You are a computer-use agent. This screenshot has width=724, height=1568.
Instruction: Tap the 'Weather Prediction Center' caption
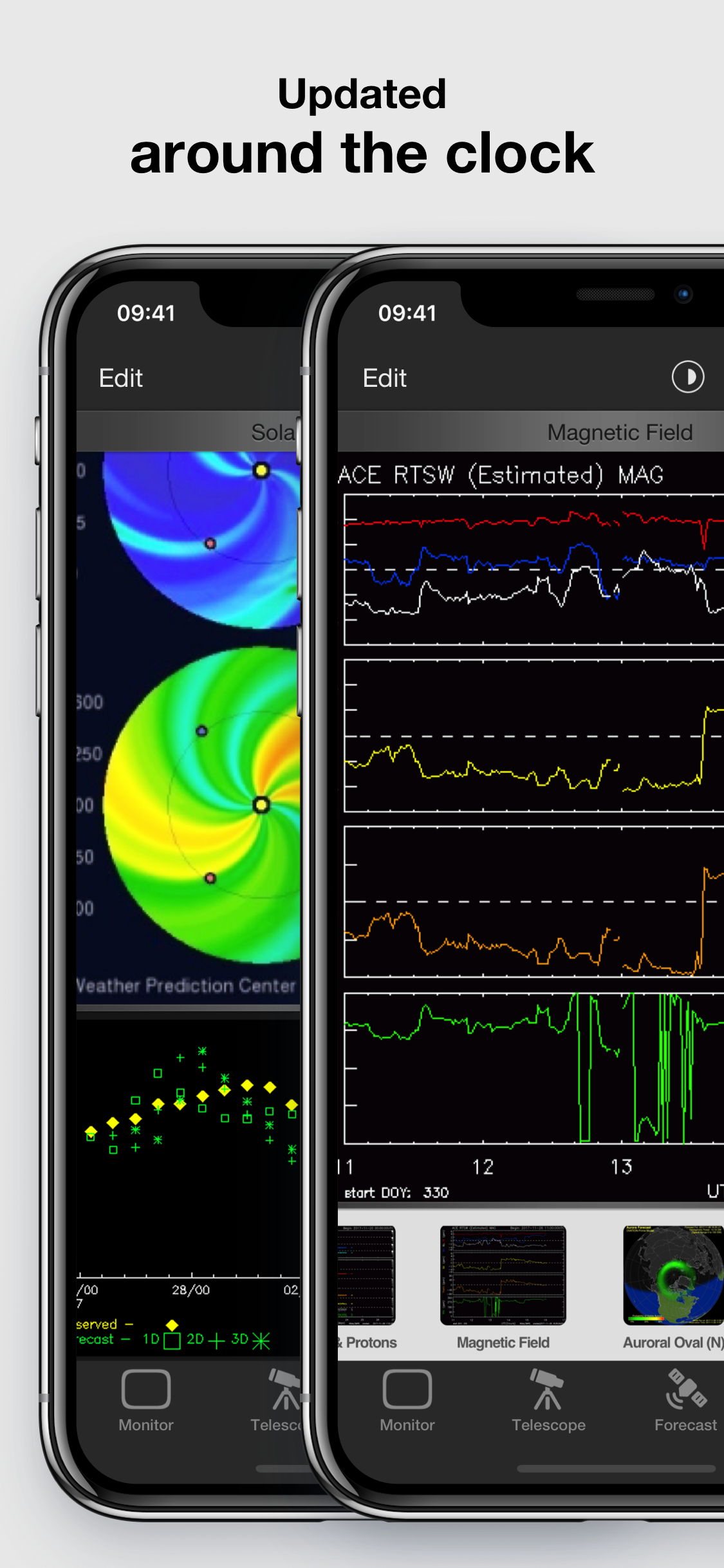[x=186, y=985]
